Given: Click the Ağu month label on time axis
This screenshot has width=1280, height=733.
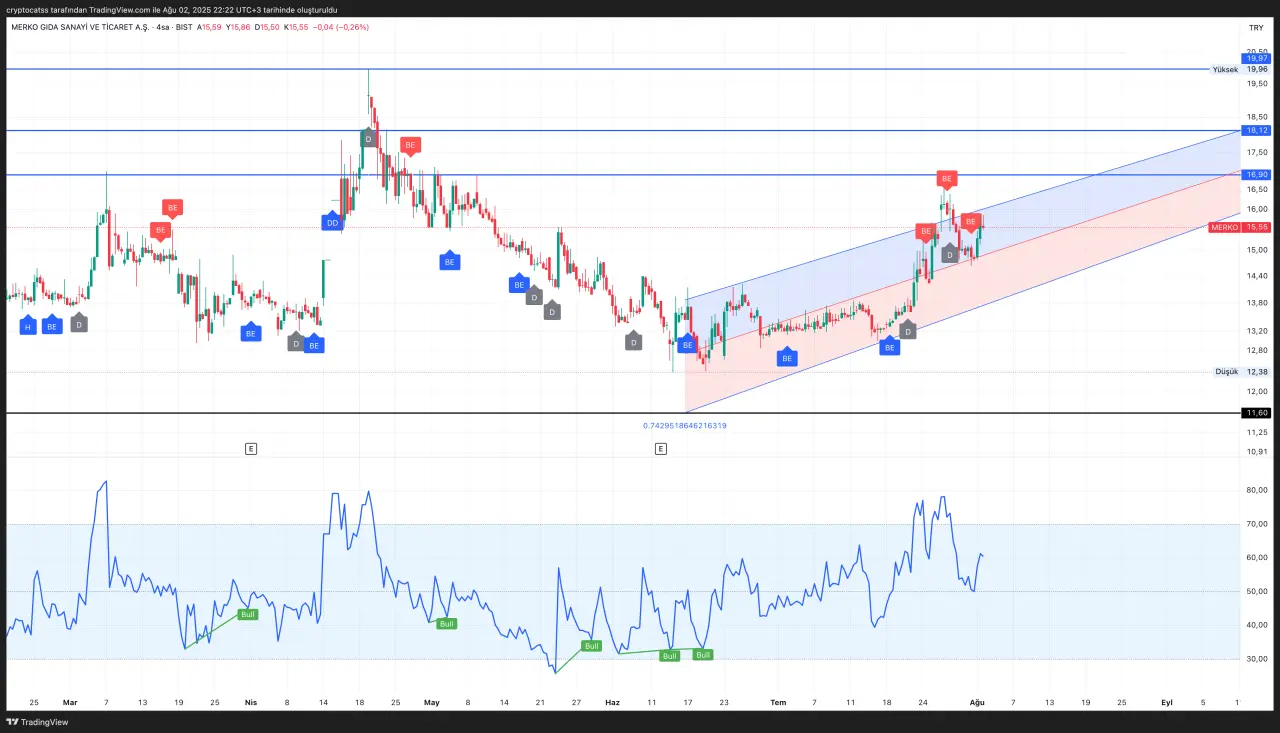Looking at the screenshot, I should pyautogui.click(x=977, y=702).
